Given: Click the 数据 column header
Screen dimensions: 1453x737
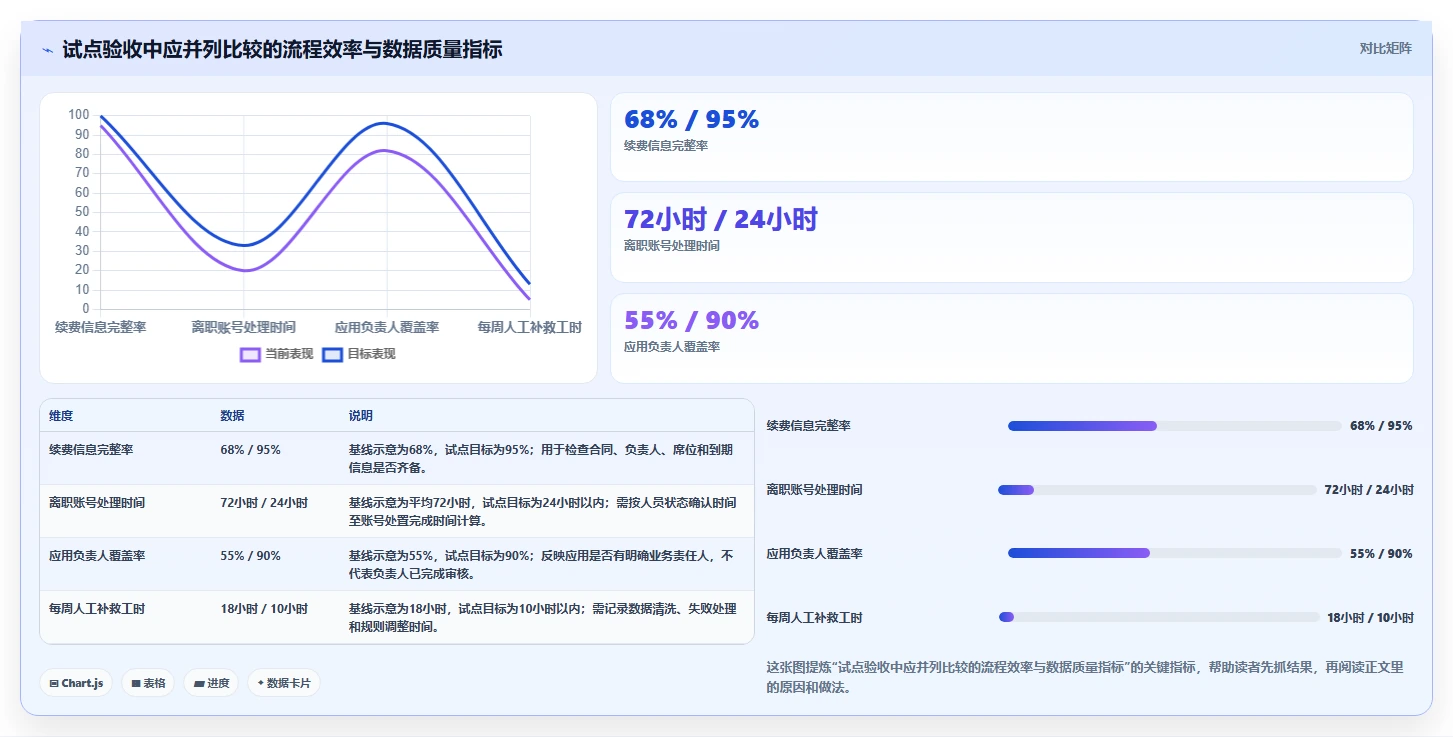Looking at the screenshot, I should pos(232,416).
